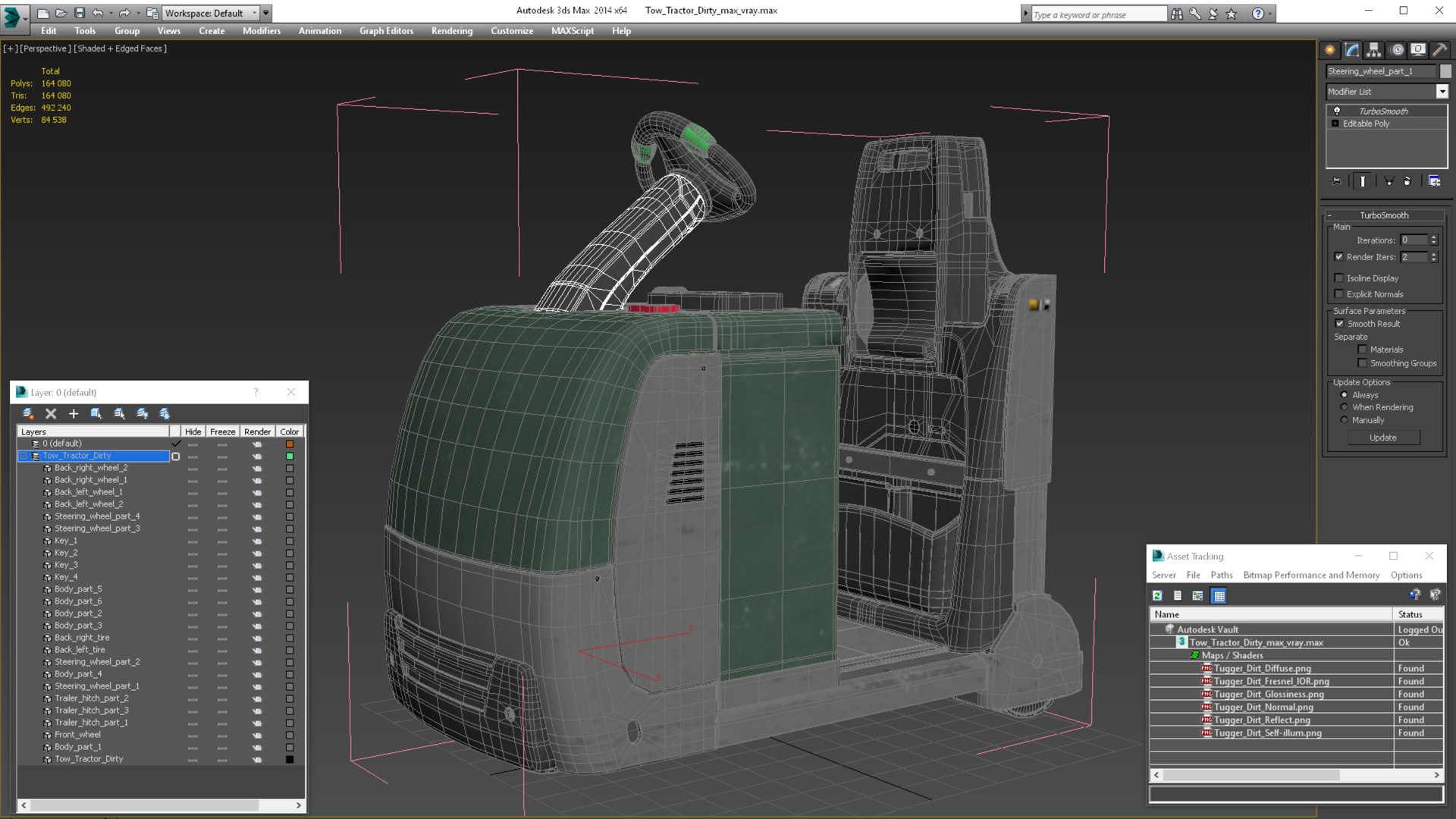Click the keyword search input field
This screenshot has width=1456, height=819.
point(1098,14)
